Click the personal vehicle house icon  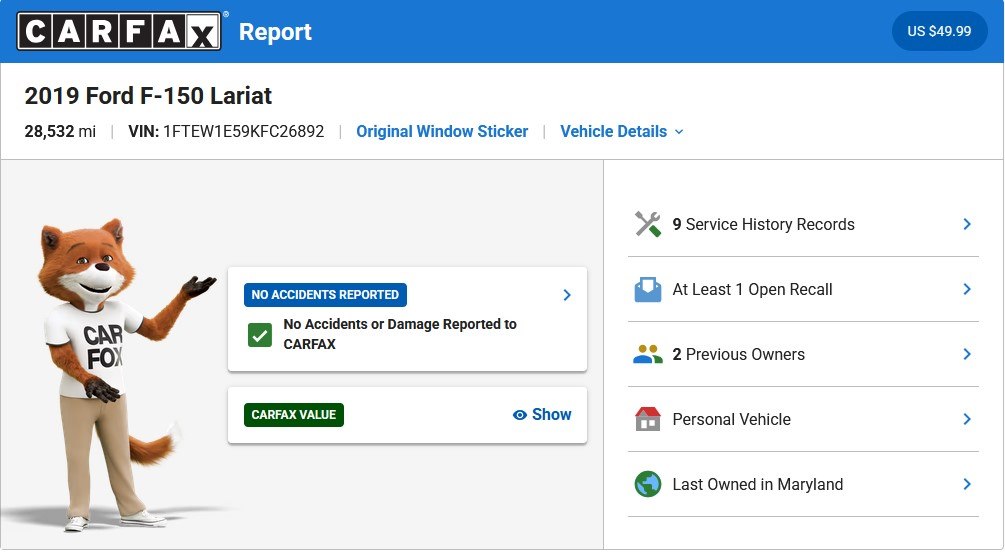pos(647,419)
